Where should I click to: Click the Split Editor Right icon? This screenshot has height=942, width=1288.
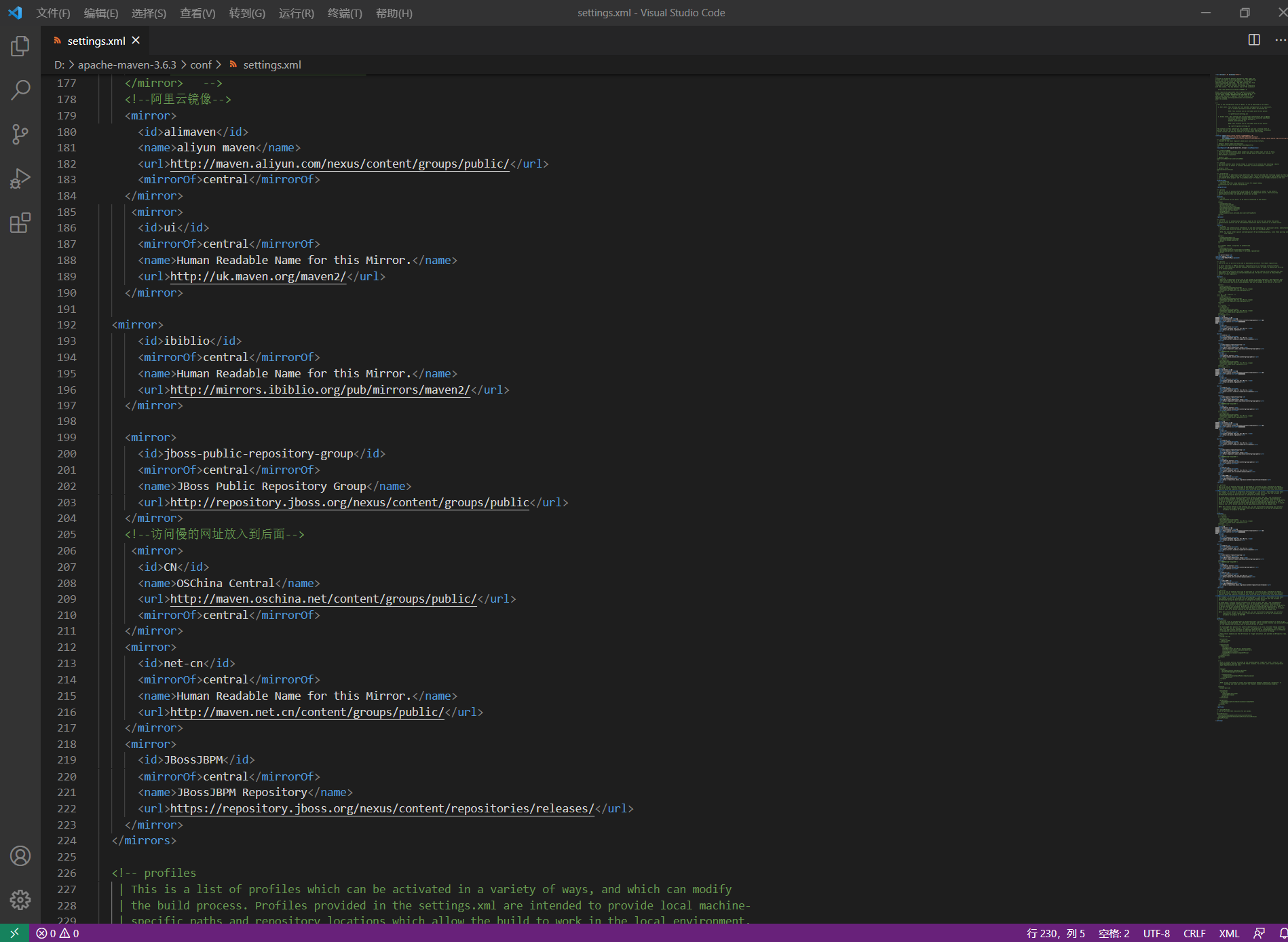(1254, 40)
